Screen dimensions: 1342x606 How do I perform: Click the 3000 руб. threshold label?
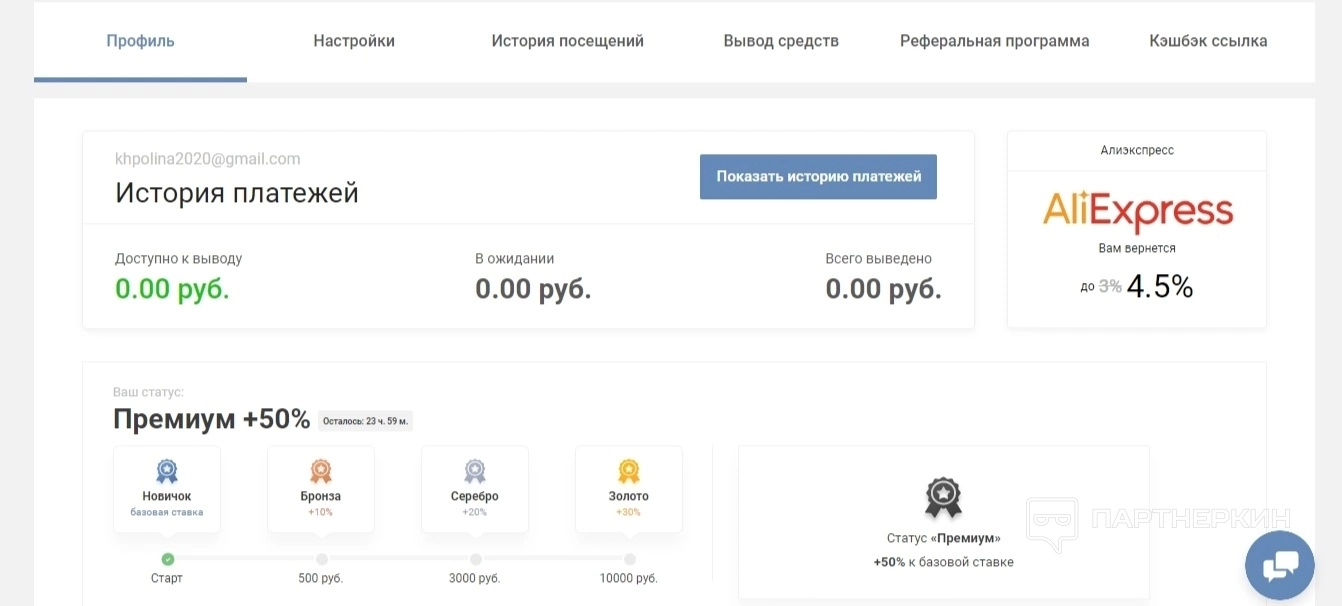[x=475, y=578]
